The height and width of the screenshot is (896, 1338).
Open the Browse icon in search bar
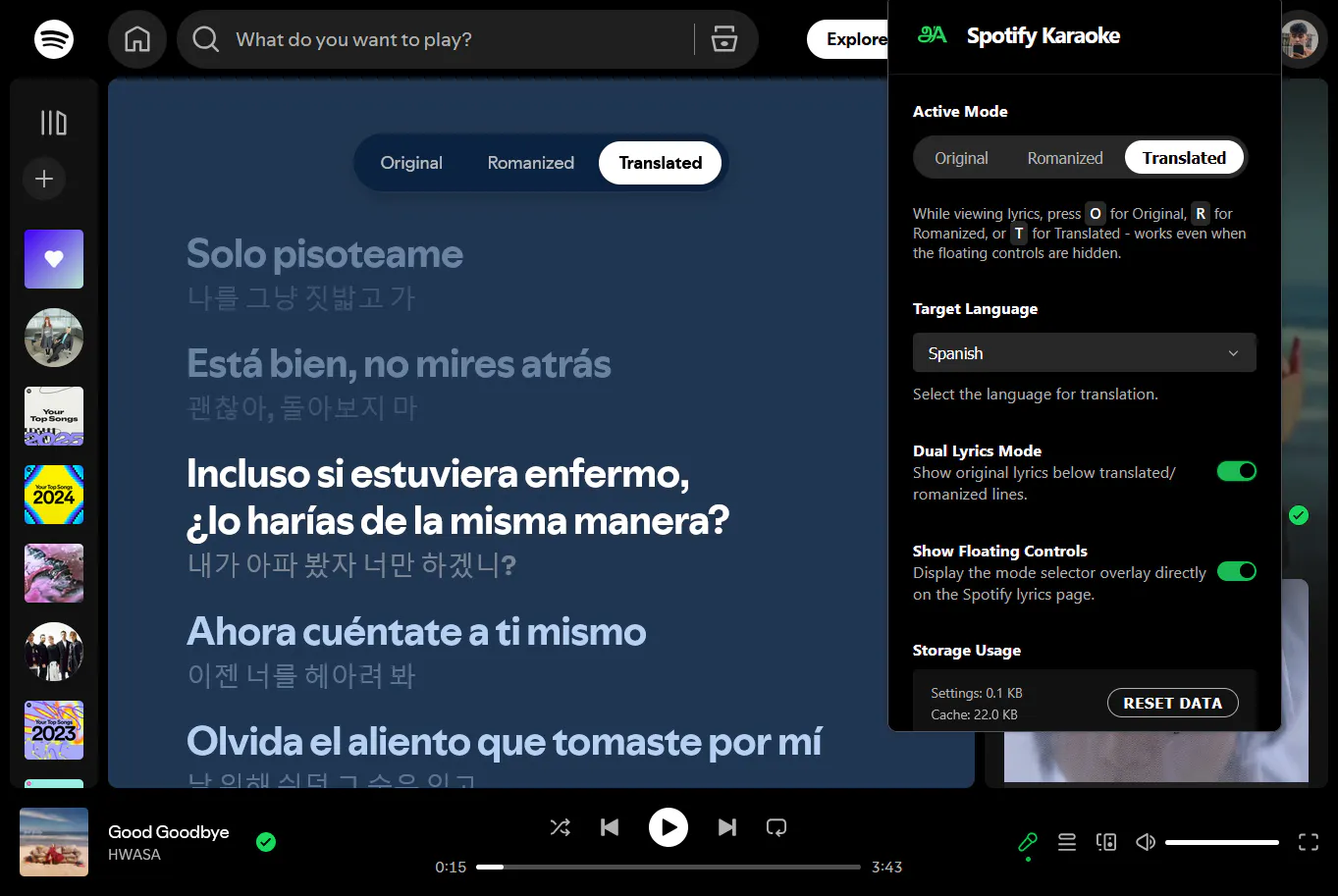[724, 39]
